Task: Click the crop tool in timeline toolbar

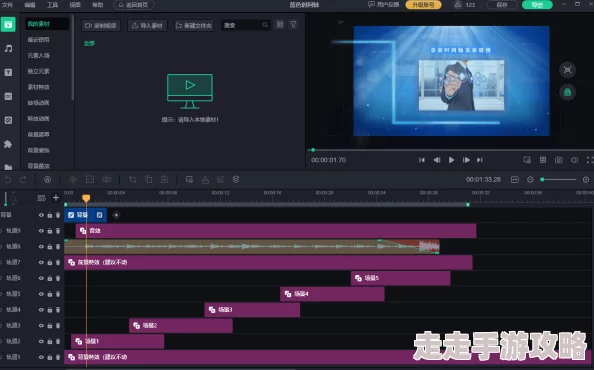Action: (x=133, y=180)
